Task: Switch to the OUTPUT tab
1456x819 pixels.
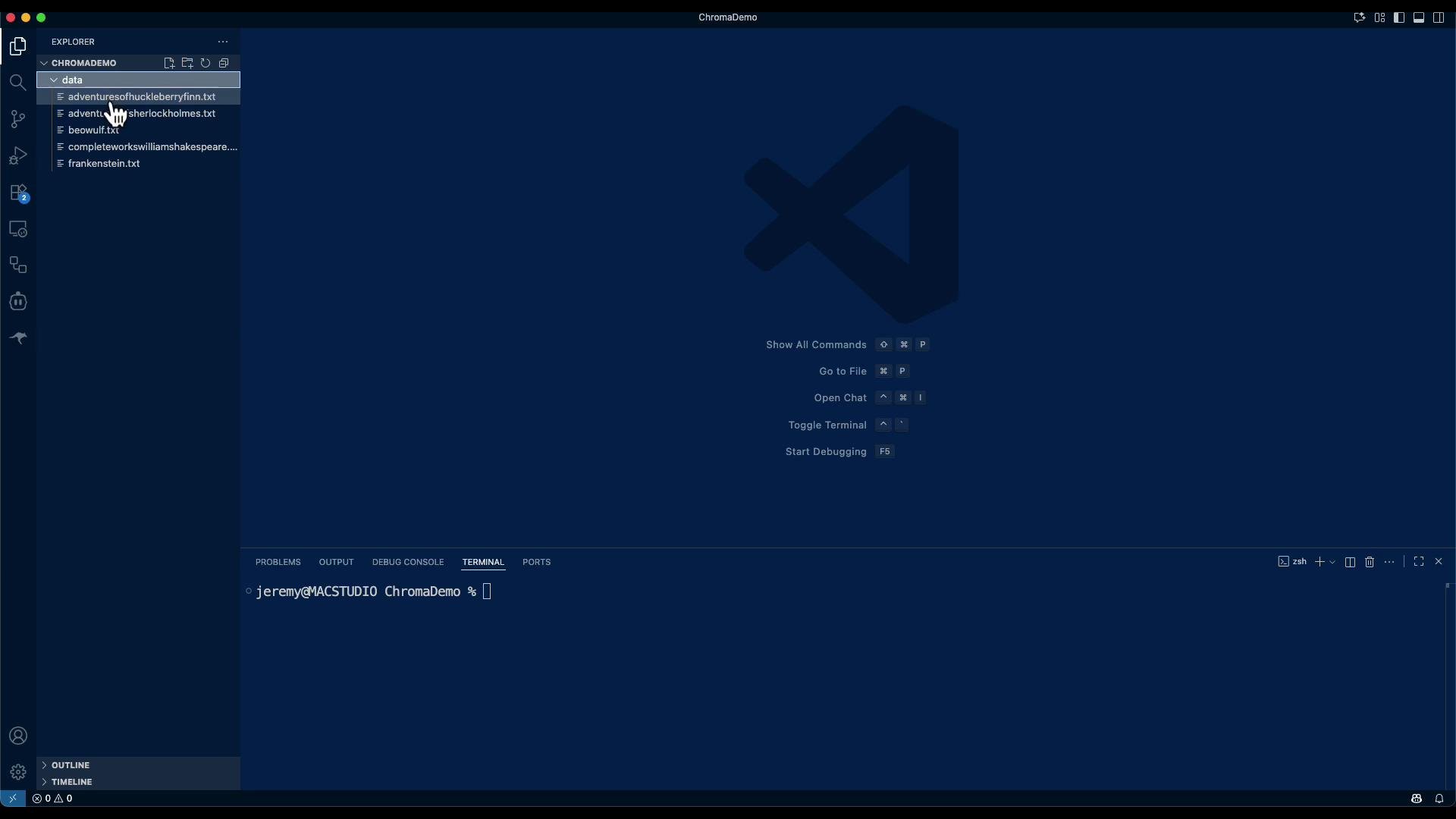Action: pyautogui.click(x=337, y=562)
